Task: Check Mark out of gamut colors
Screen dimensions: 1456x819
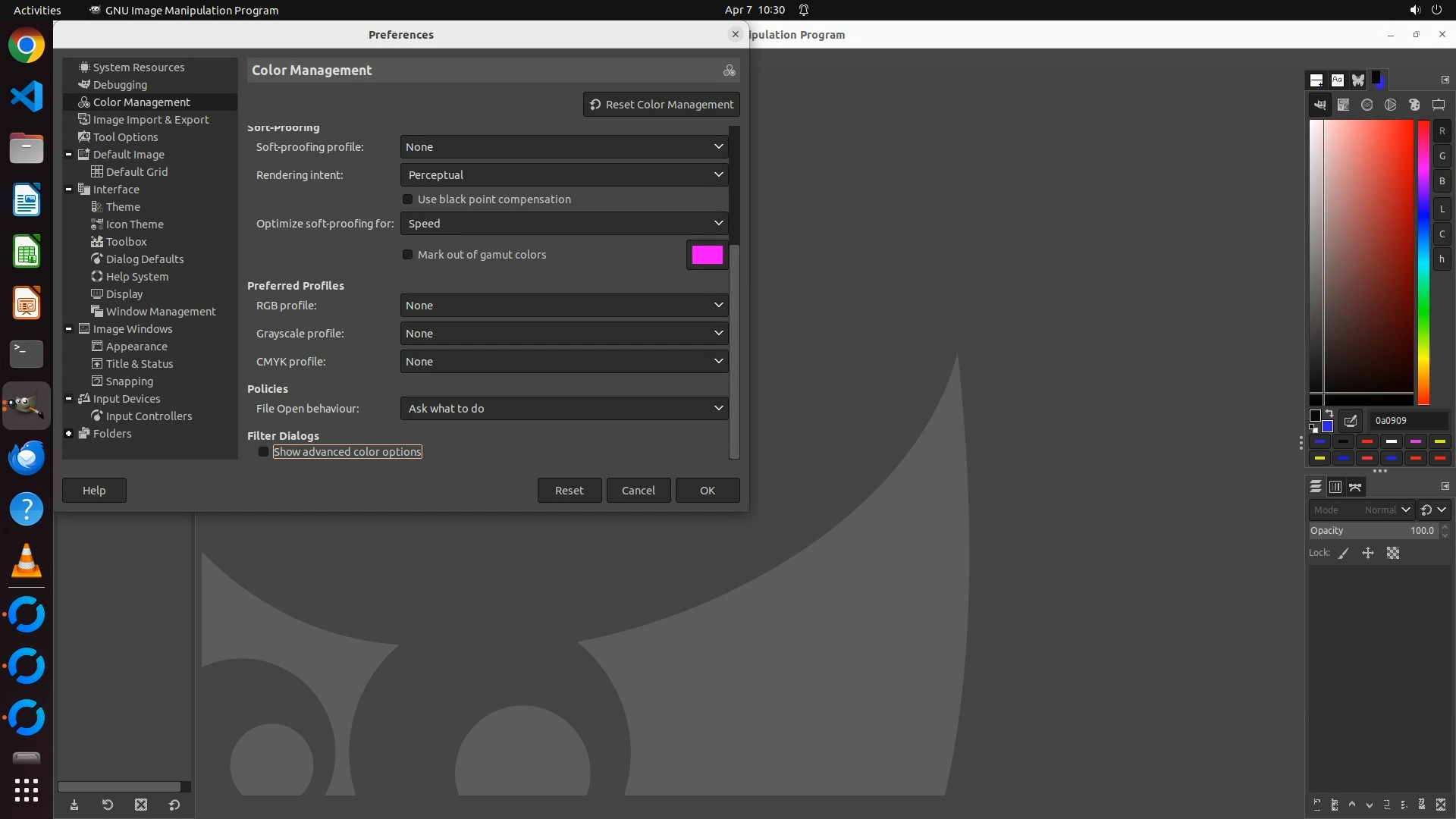Action: tap(408, 255)
